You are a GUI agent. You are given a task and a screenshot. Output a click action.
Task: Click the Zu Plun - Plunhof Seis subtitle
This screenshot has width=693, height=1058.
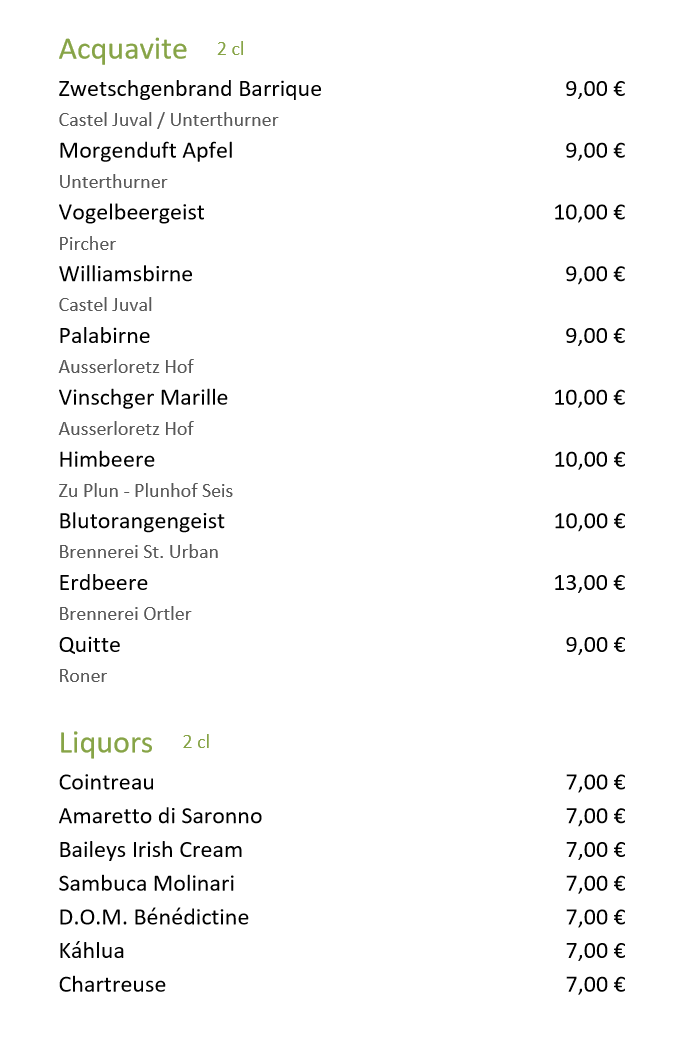point(145,491)
